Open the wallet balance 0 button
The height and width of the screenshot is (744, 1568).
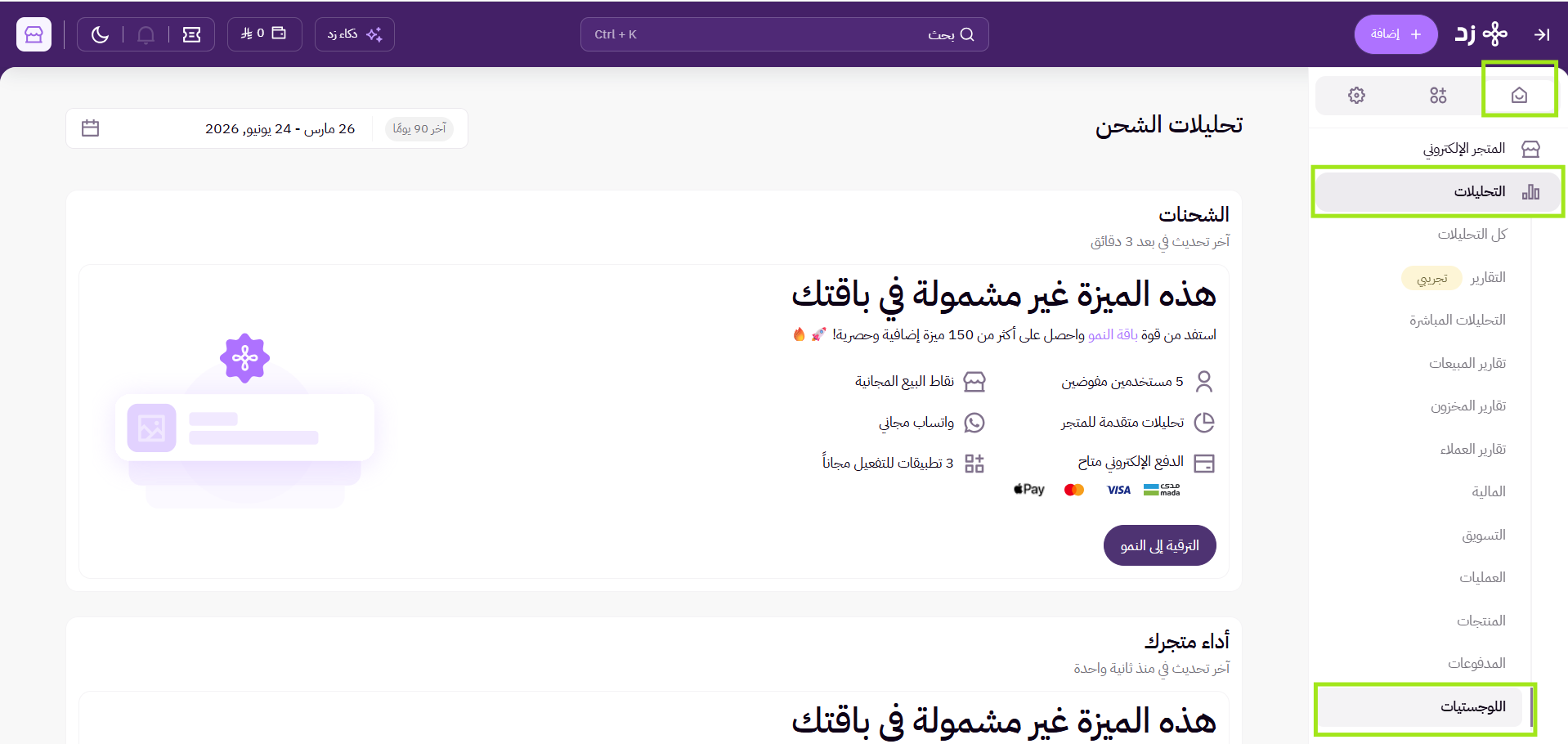(264, 34)
